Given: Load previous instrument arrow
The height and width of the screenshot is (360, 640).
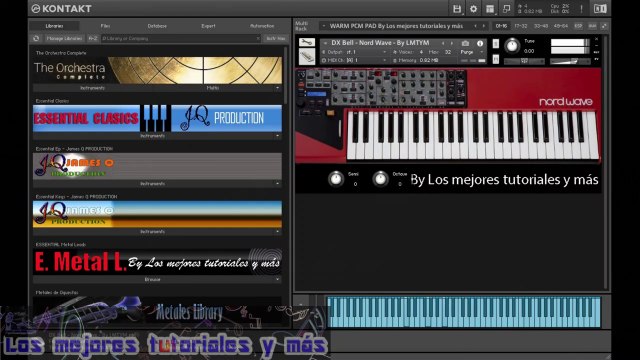Looking at the screenshot, I should click(x=443, y=43).
